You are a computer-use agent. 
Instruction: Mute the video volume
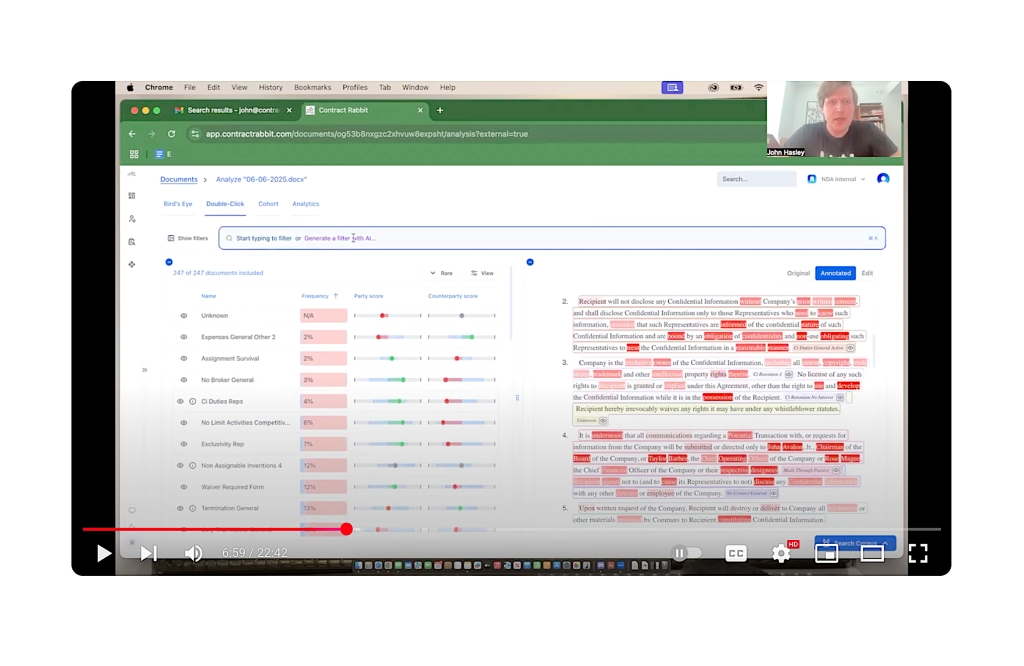193,553
